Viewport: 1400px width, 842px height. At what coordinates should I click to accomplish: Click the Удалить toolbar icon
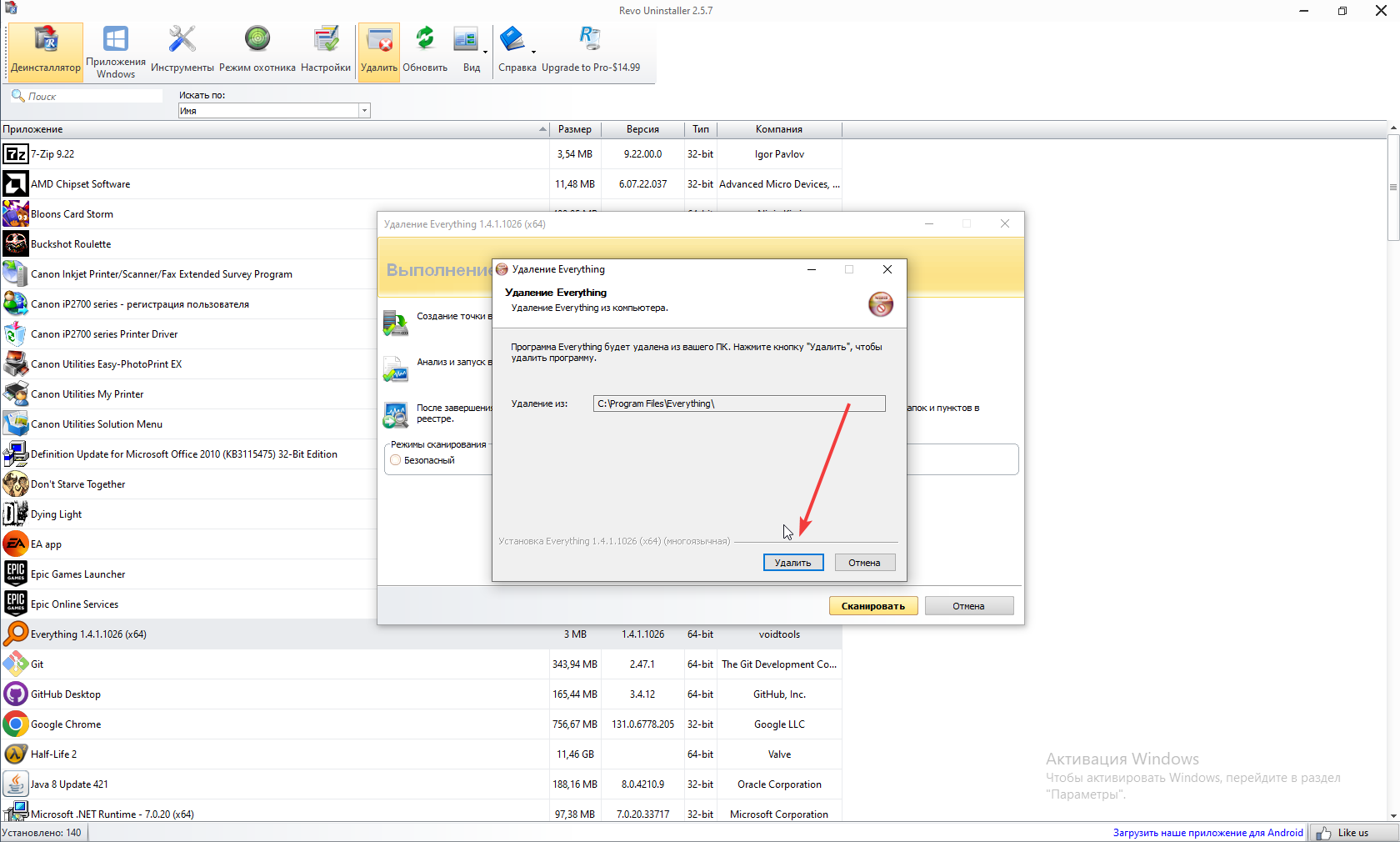(x=379, y=52)
